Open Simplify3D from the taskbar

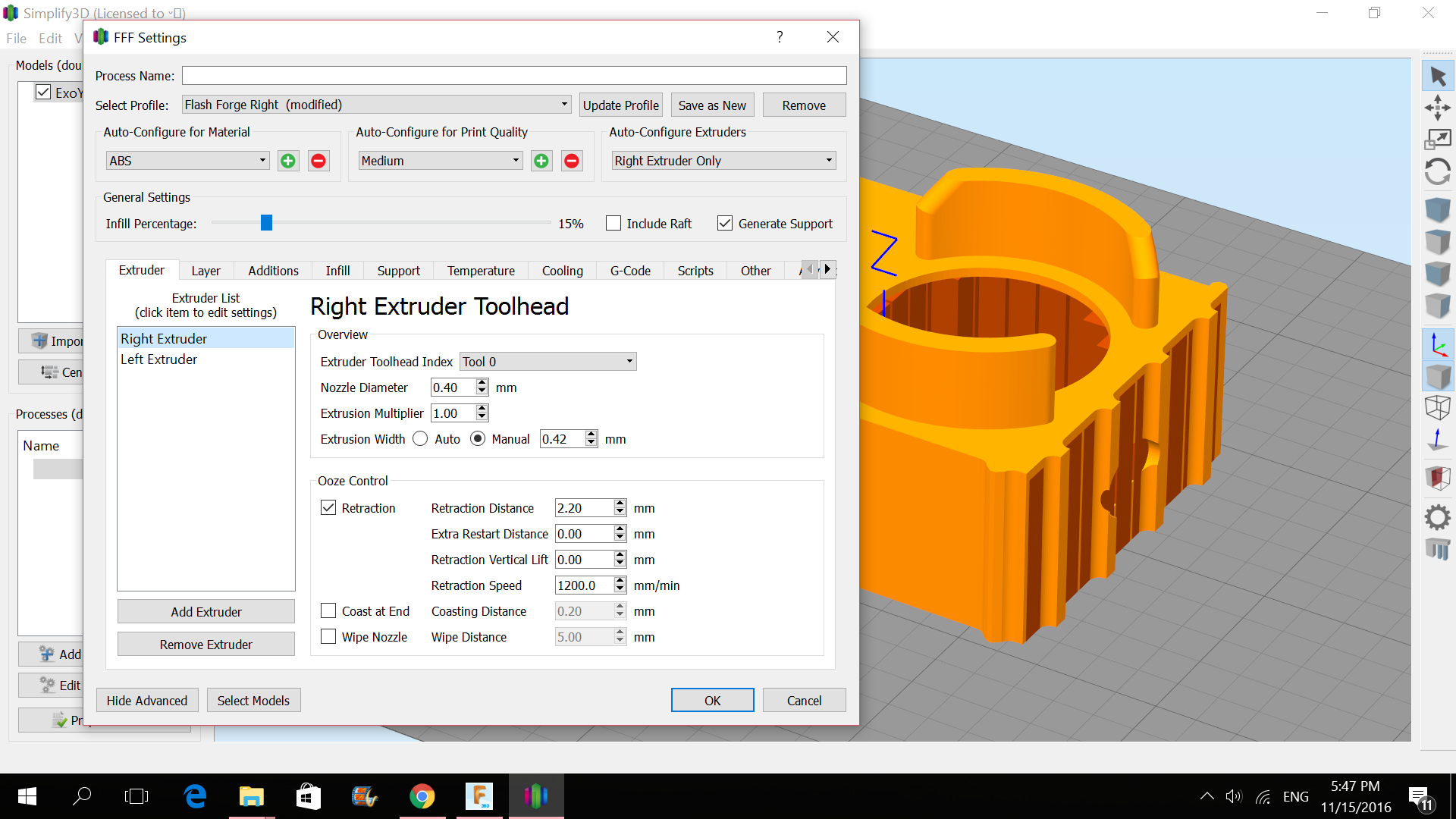pos(536,795)
